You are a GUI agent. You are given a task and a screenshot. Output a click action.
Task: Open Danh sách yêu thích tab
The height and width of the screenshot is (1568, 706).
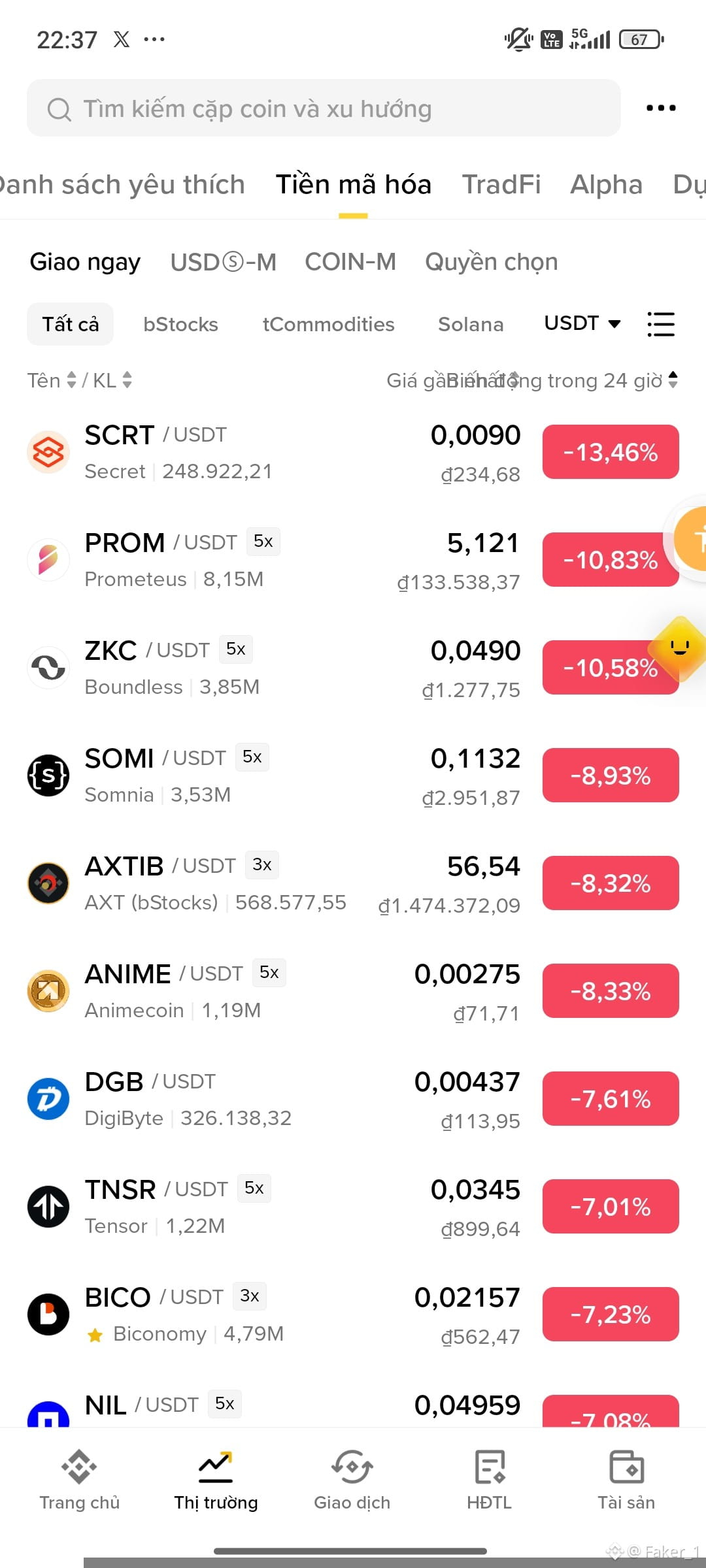click(x=122, y=185)
